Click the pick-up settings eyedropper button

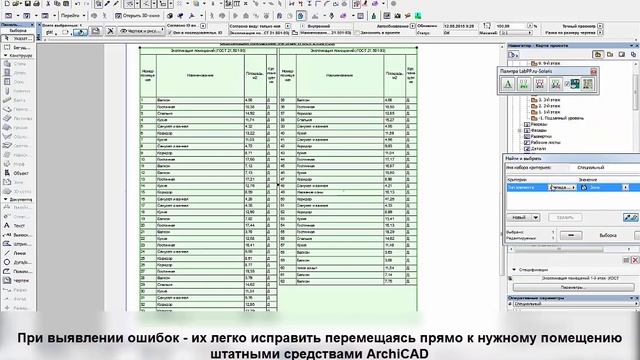coord(631,218)
